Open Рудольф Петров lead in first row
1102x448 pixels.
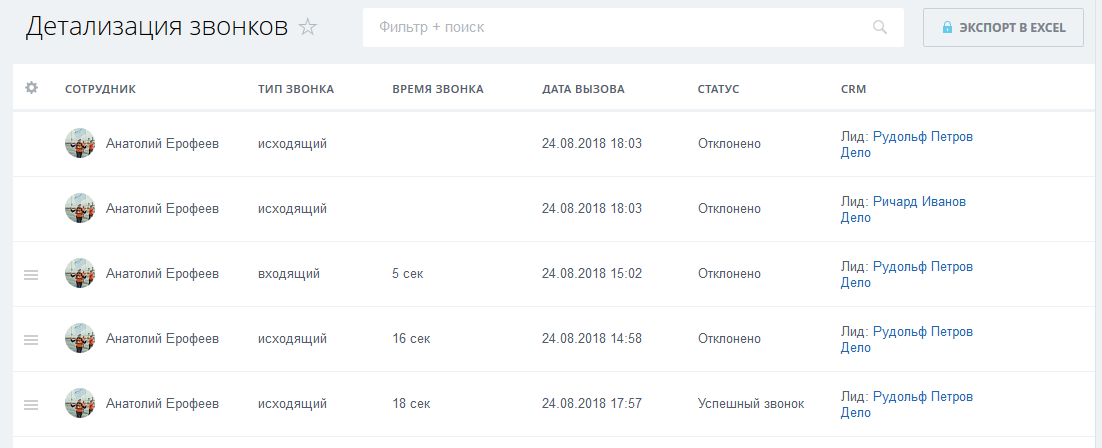[x=923, y=136]
